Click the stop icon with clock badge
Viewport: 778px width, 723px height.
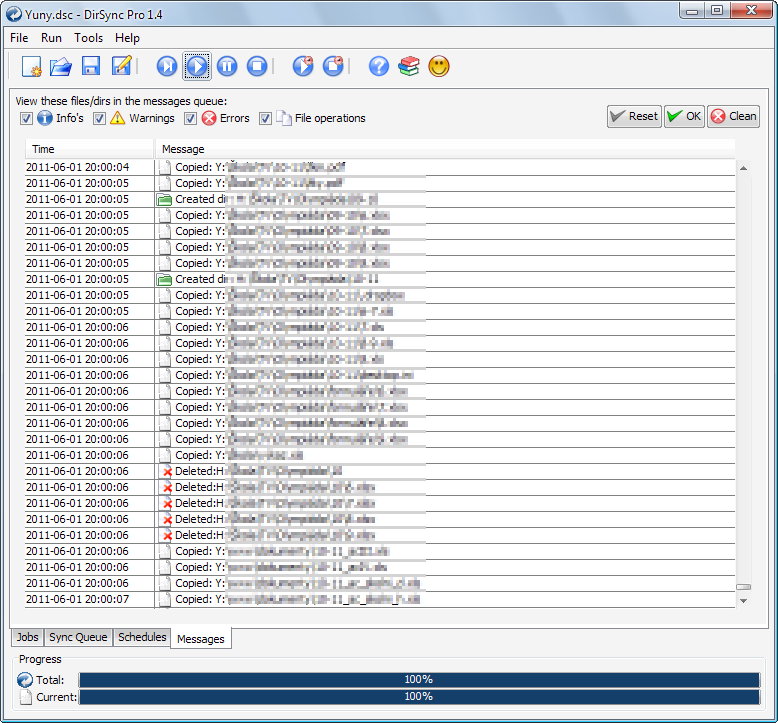[333, 66]
